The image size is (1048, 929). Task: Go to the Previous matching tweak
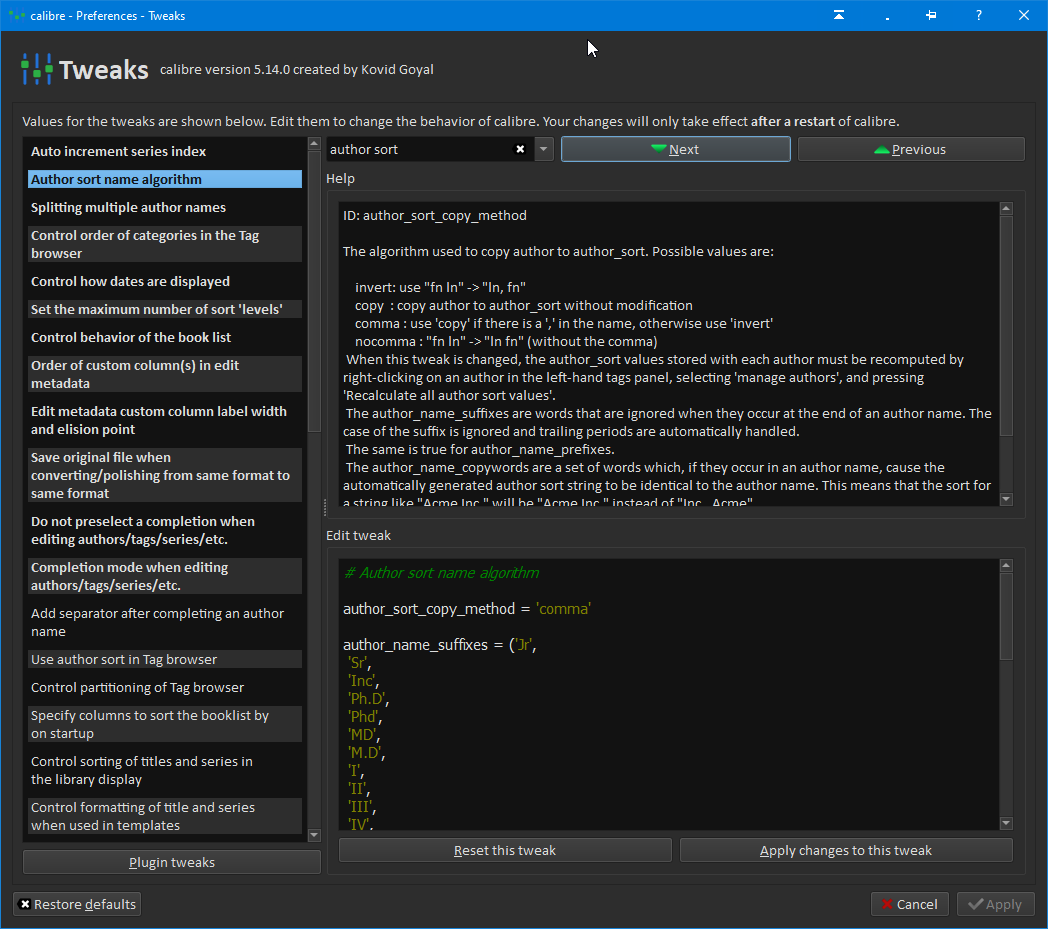pyautogui.click(x=911, y=149)
